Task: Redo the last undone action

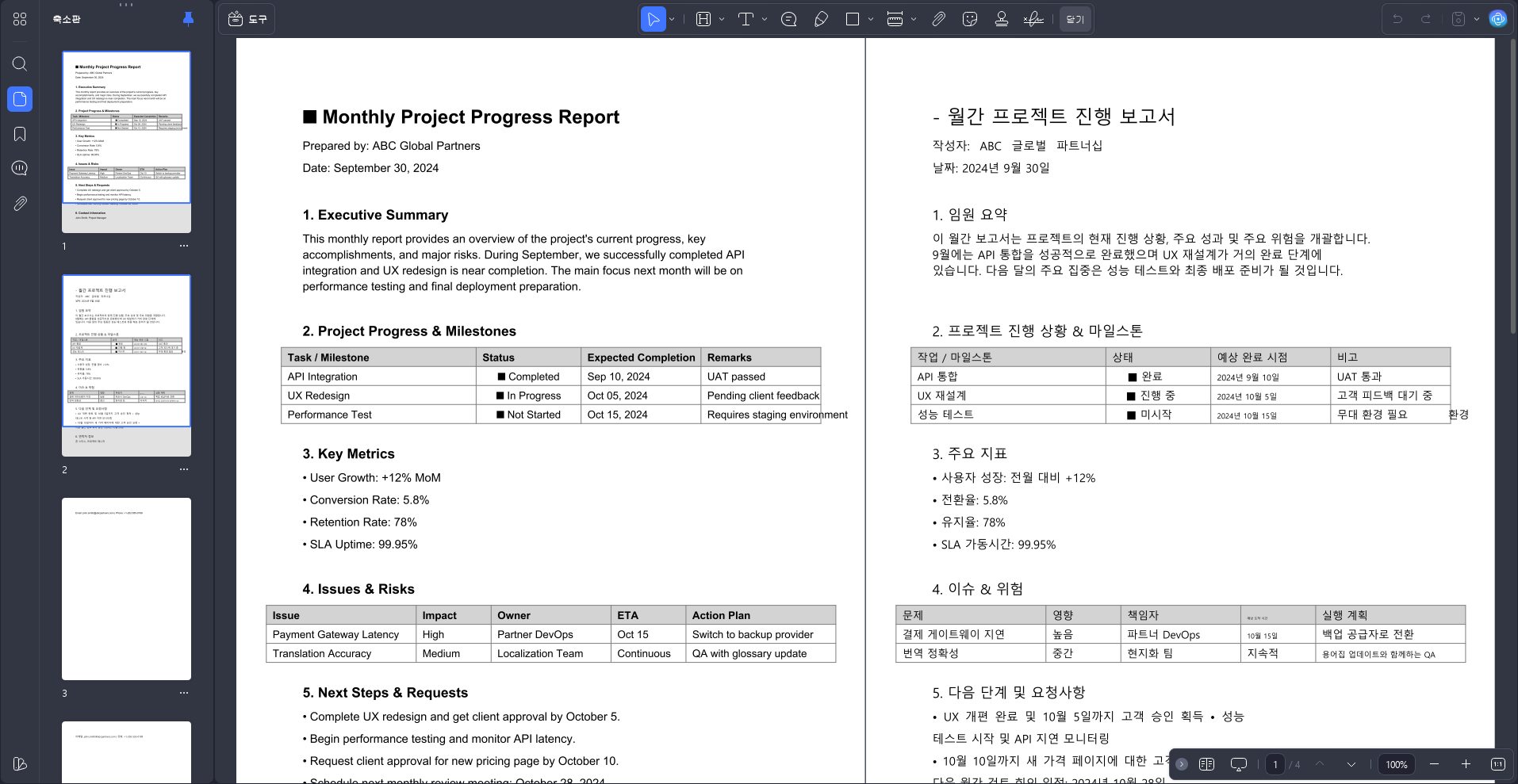Action: pyautogui.click(x=1426, y=19)
